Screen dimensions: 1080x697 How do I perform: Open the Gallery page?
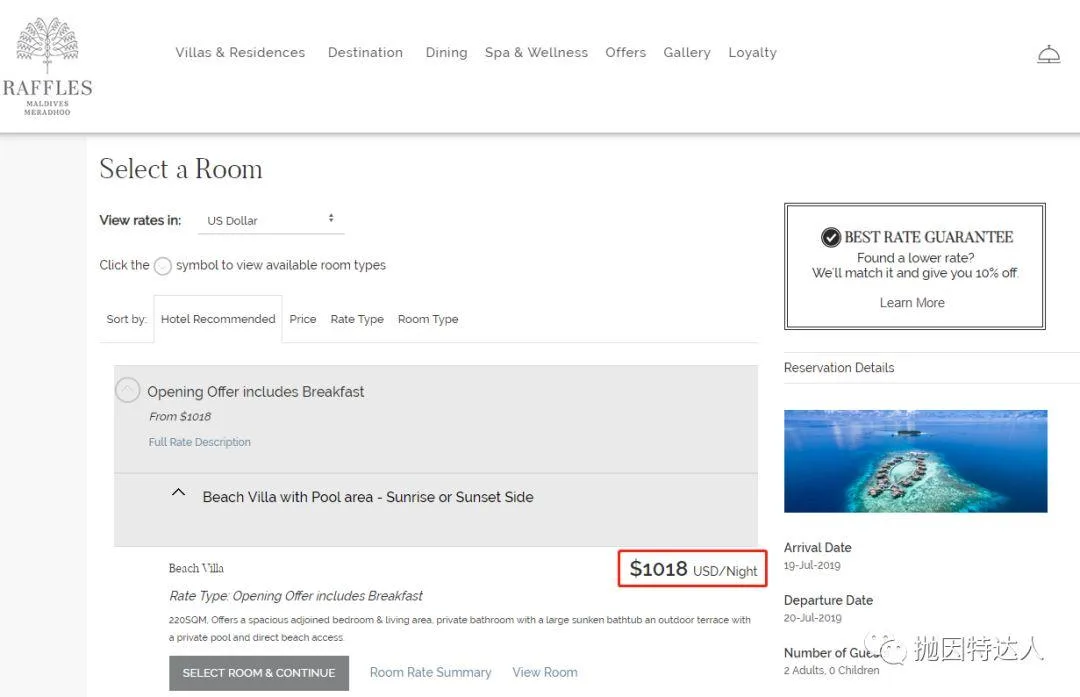686,53
